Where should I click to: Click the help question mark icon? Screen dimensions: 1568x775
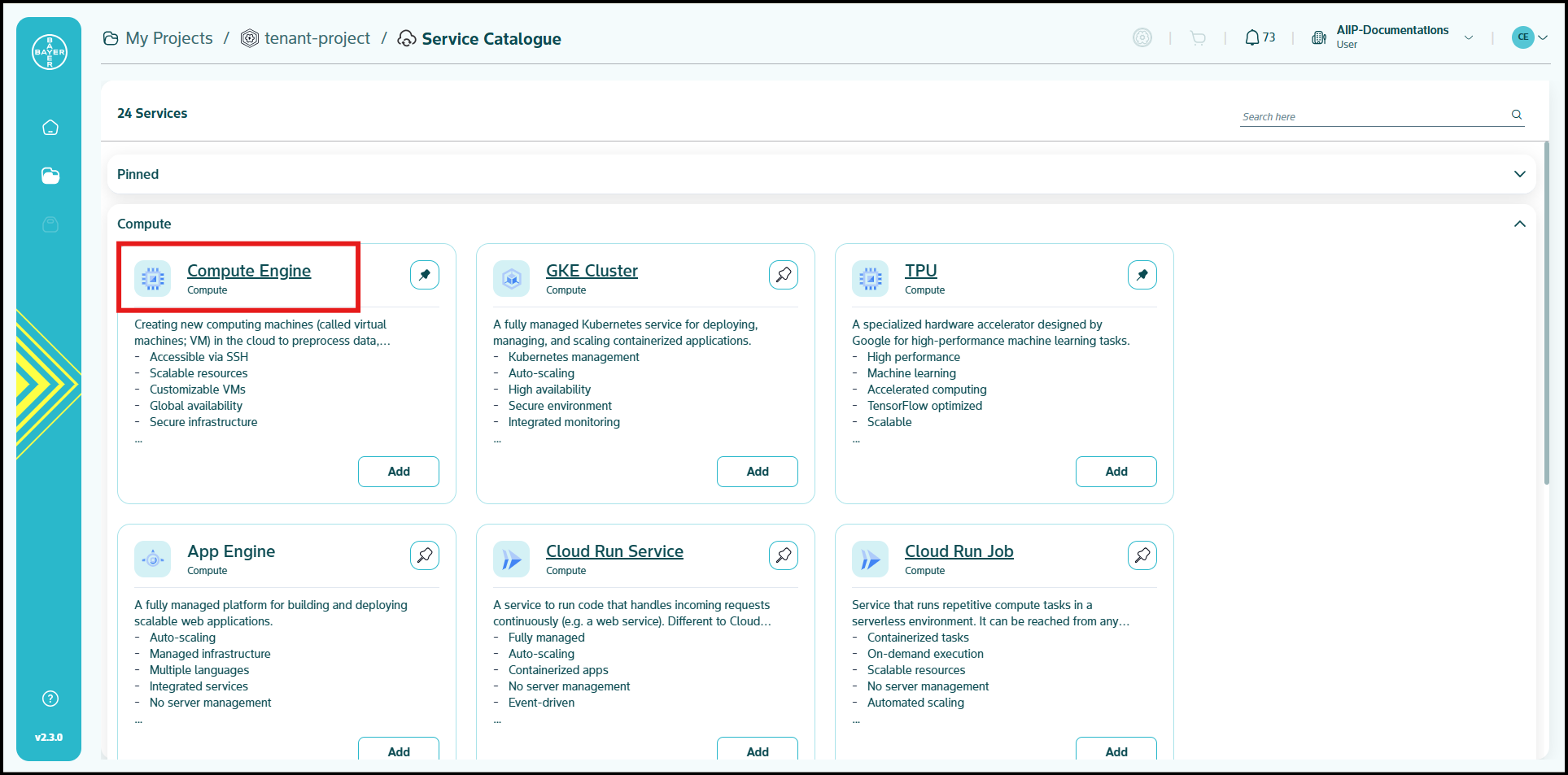tap(50, 699)
